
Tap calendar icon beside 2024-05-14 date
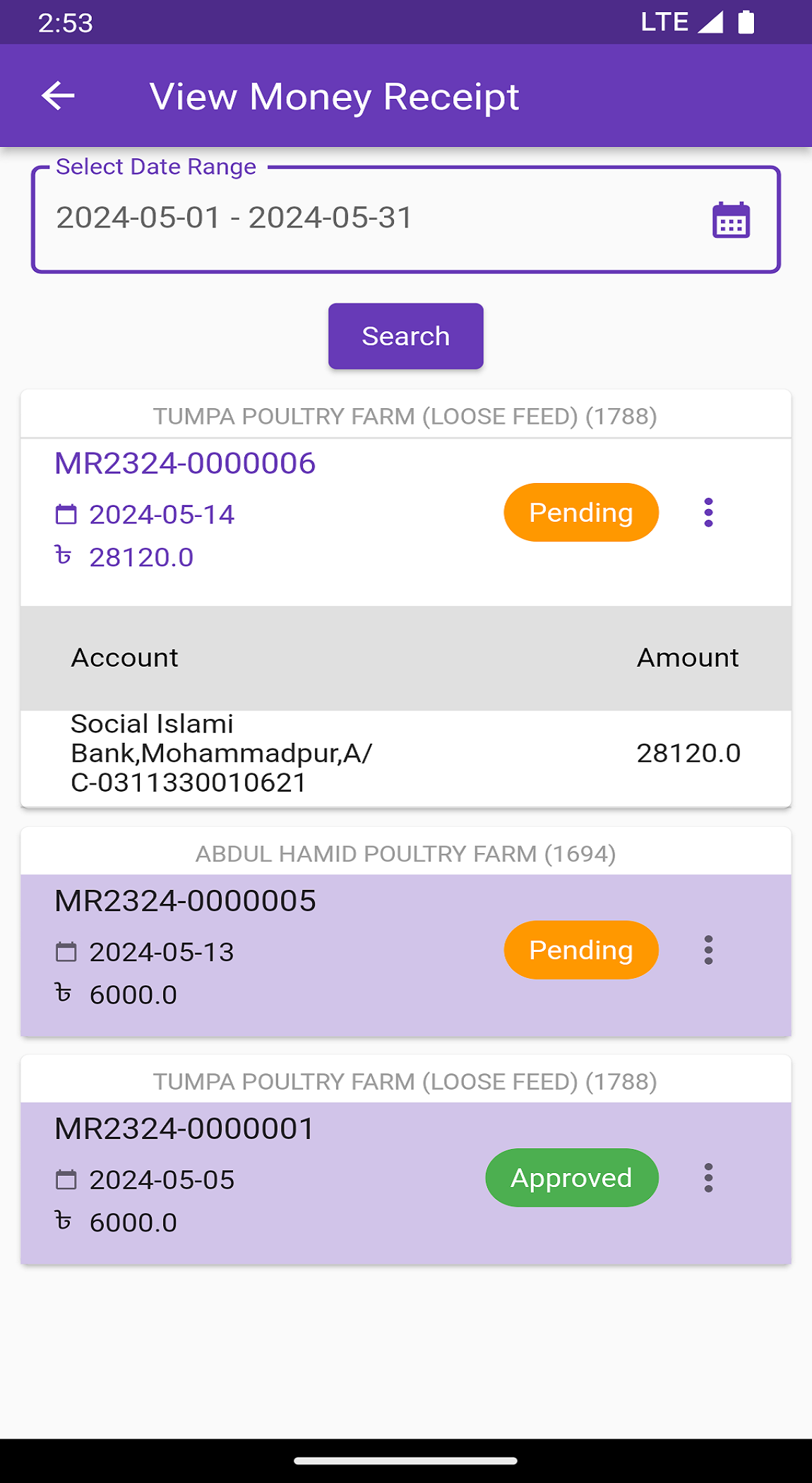pos(66,515)
